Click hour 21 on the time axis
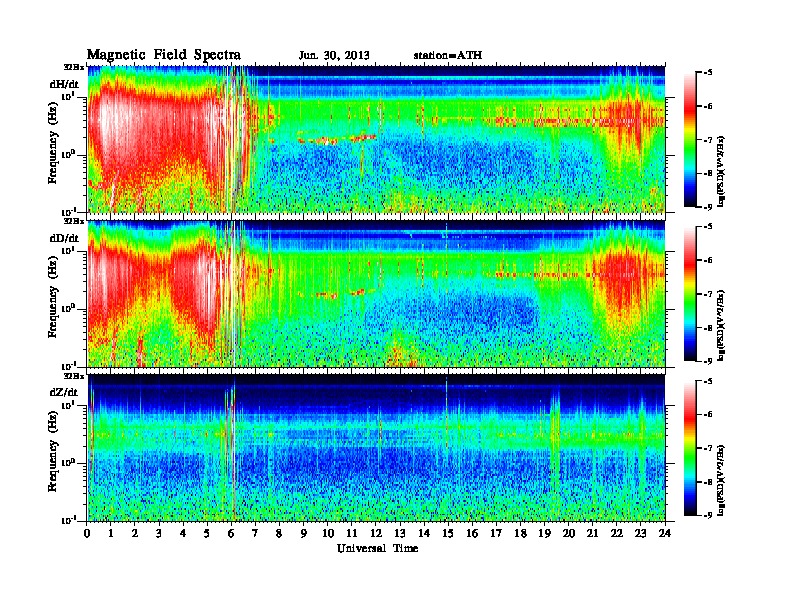 point(592,533)
